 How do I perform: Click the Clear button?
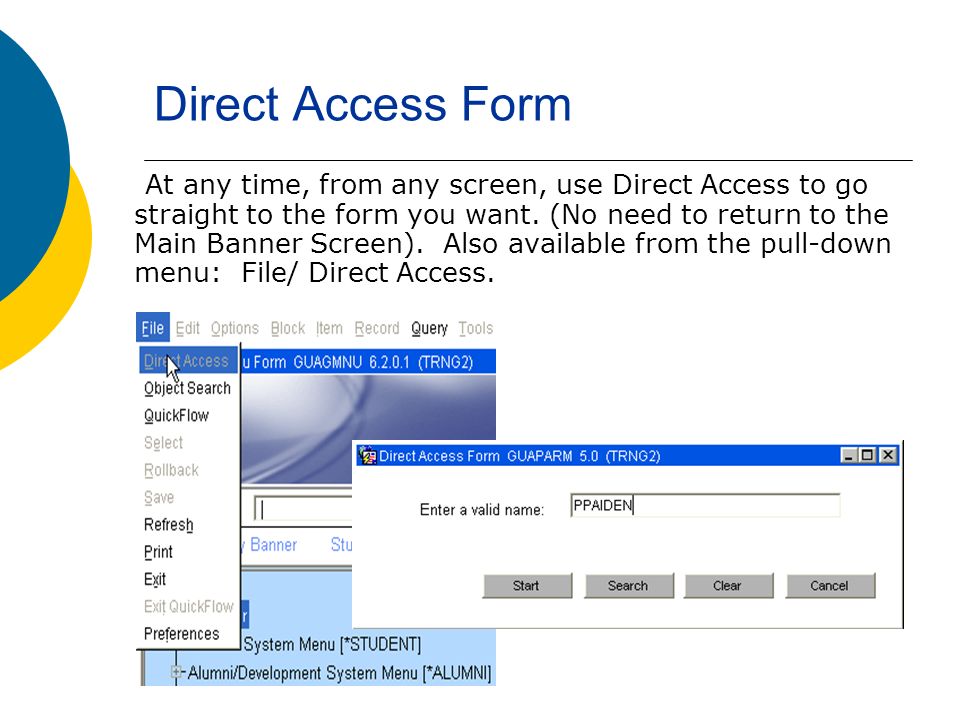pos(729,586)
